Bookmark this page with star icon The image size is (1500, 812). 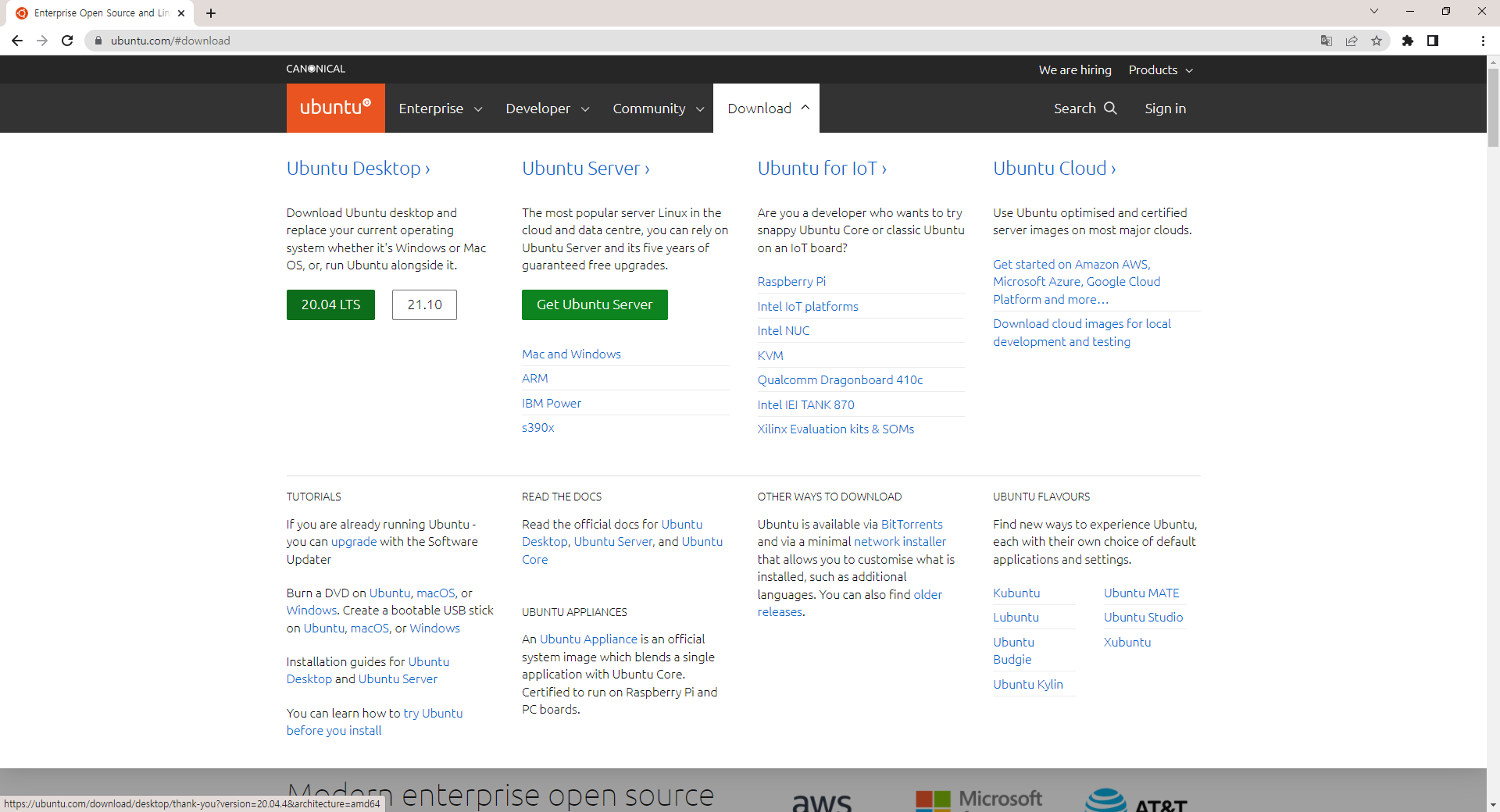coord(1377,41)
